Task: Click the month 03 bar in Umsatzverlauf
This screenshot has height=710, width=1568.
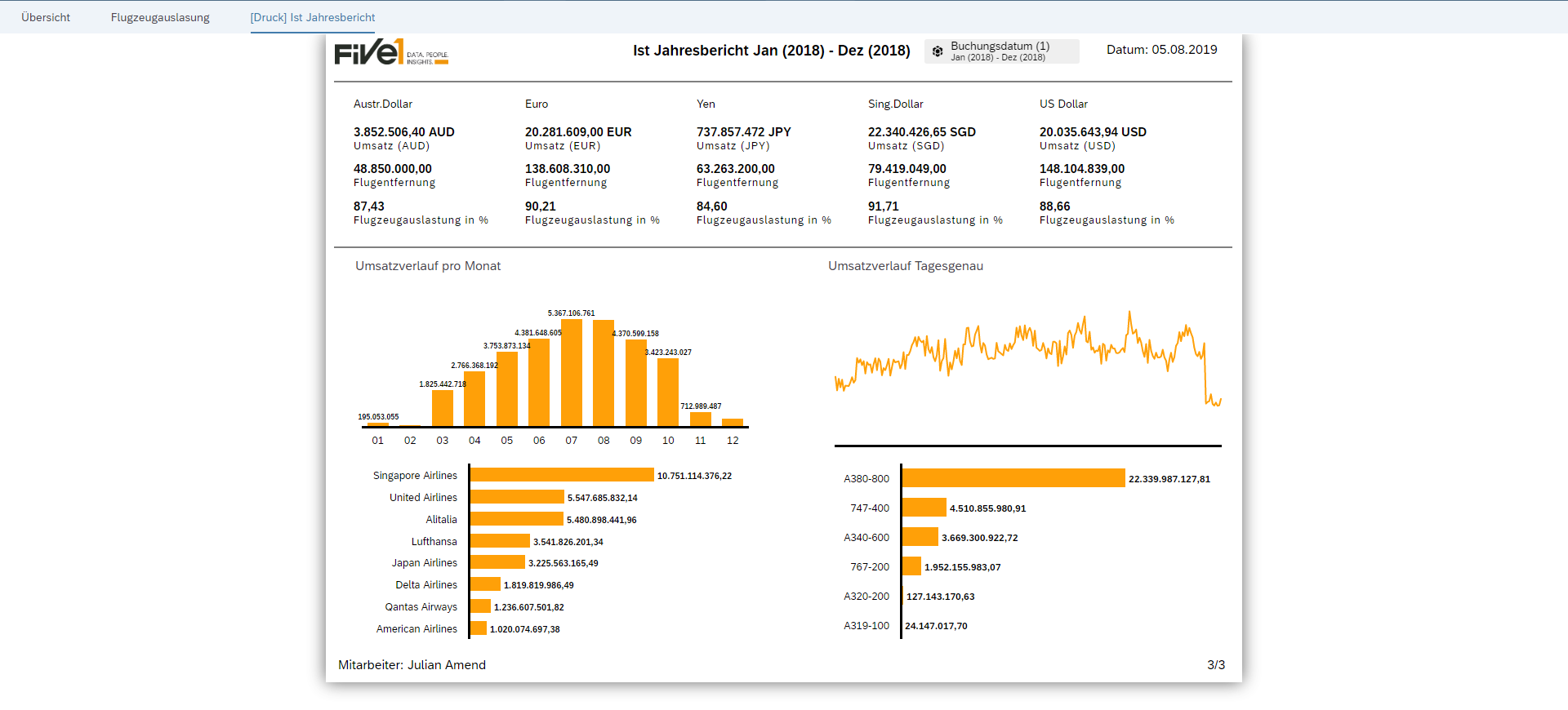Action: [x=443, y=408]
